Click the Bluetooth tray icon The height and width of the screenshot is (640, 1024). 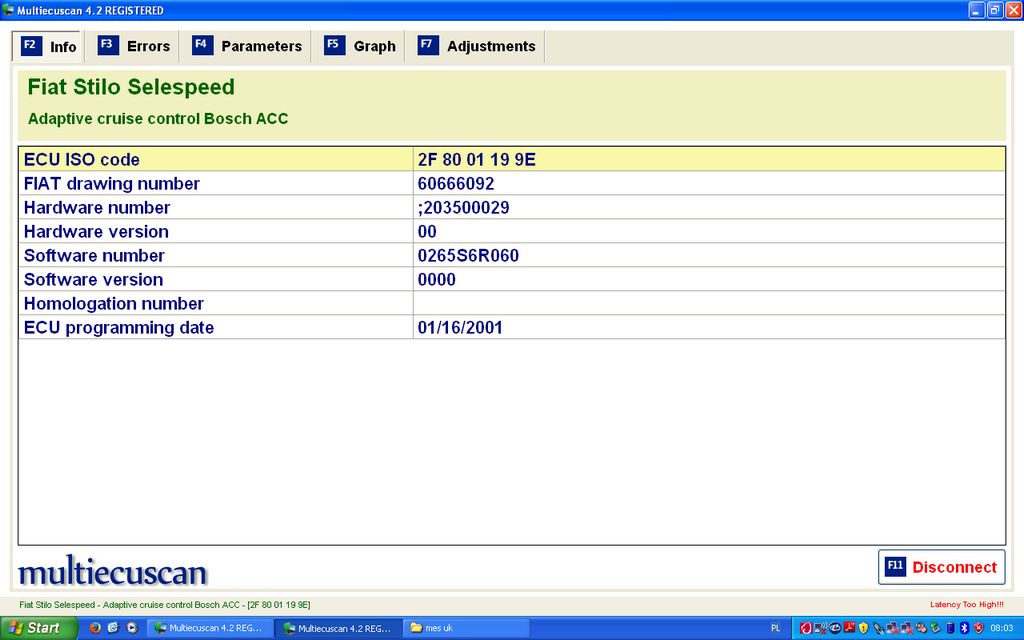click(x=964, y=628)
